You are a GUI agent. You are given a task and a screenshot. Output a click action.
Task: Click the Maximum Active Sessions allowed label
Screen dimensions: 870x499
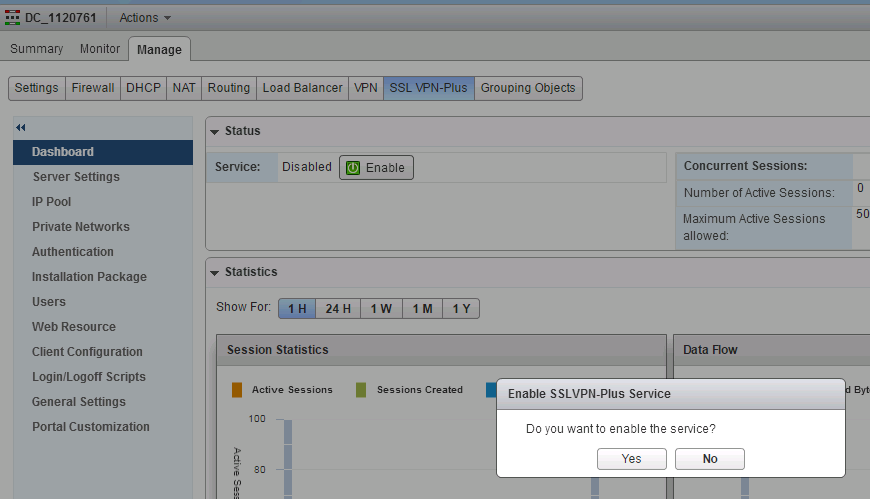point(754,227)
